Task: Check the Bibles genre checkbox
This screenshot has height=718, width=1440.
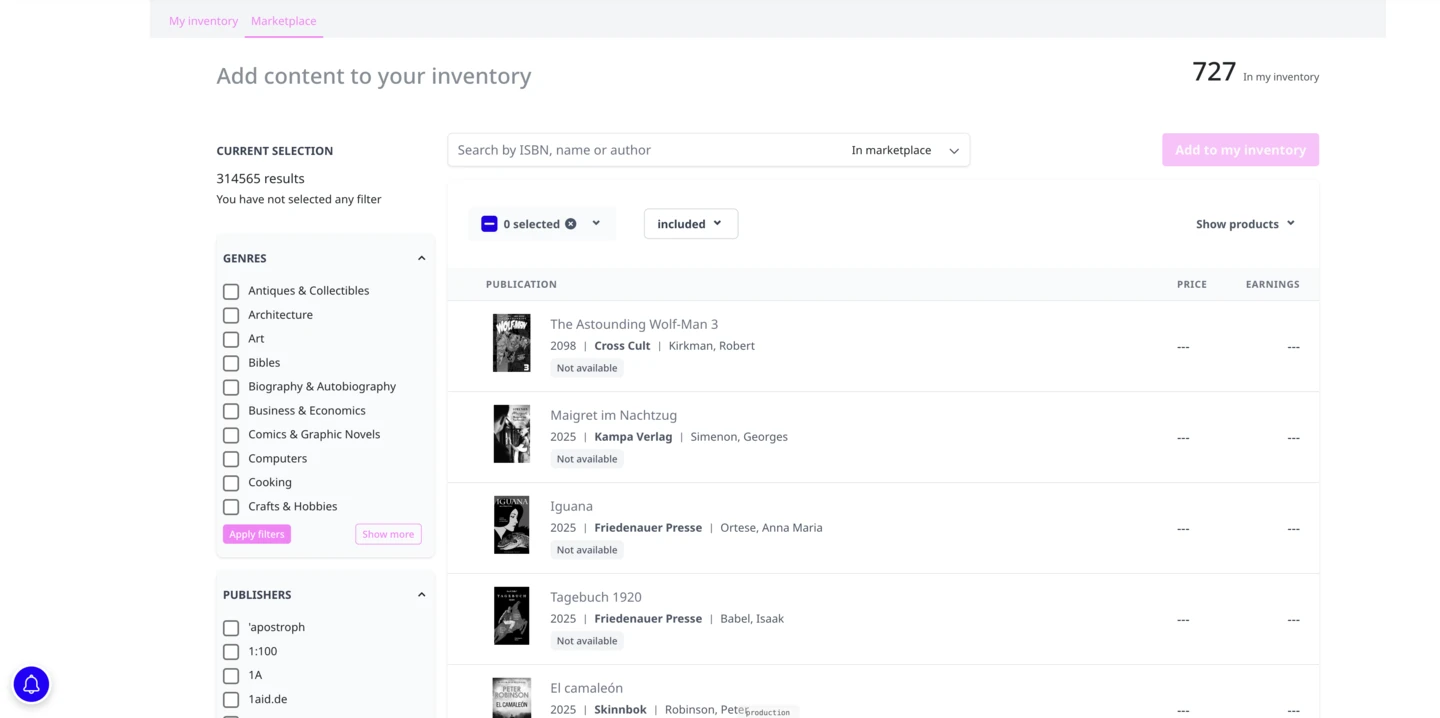Action: [x=231, y=363]
